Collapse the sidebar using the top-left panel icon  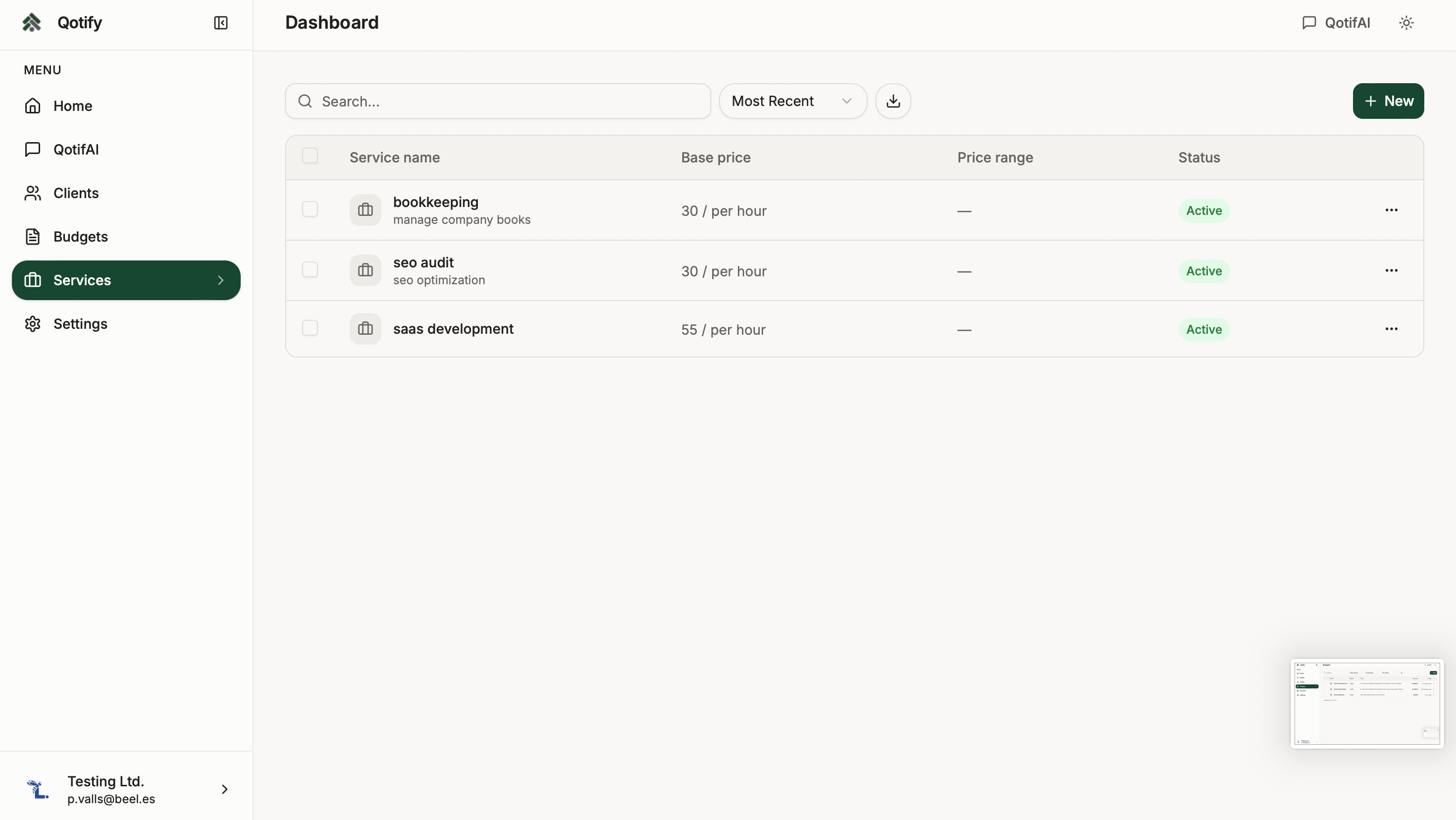click(x=220, y=23)
